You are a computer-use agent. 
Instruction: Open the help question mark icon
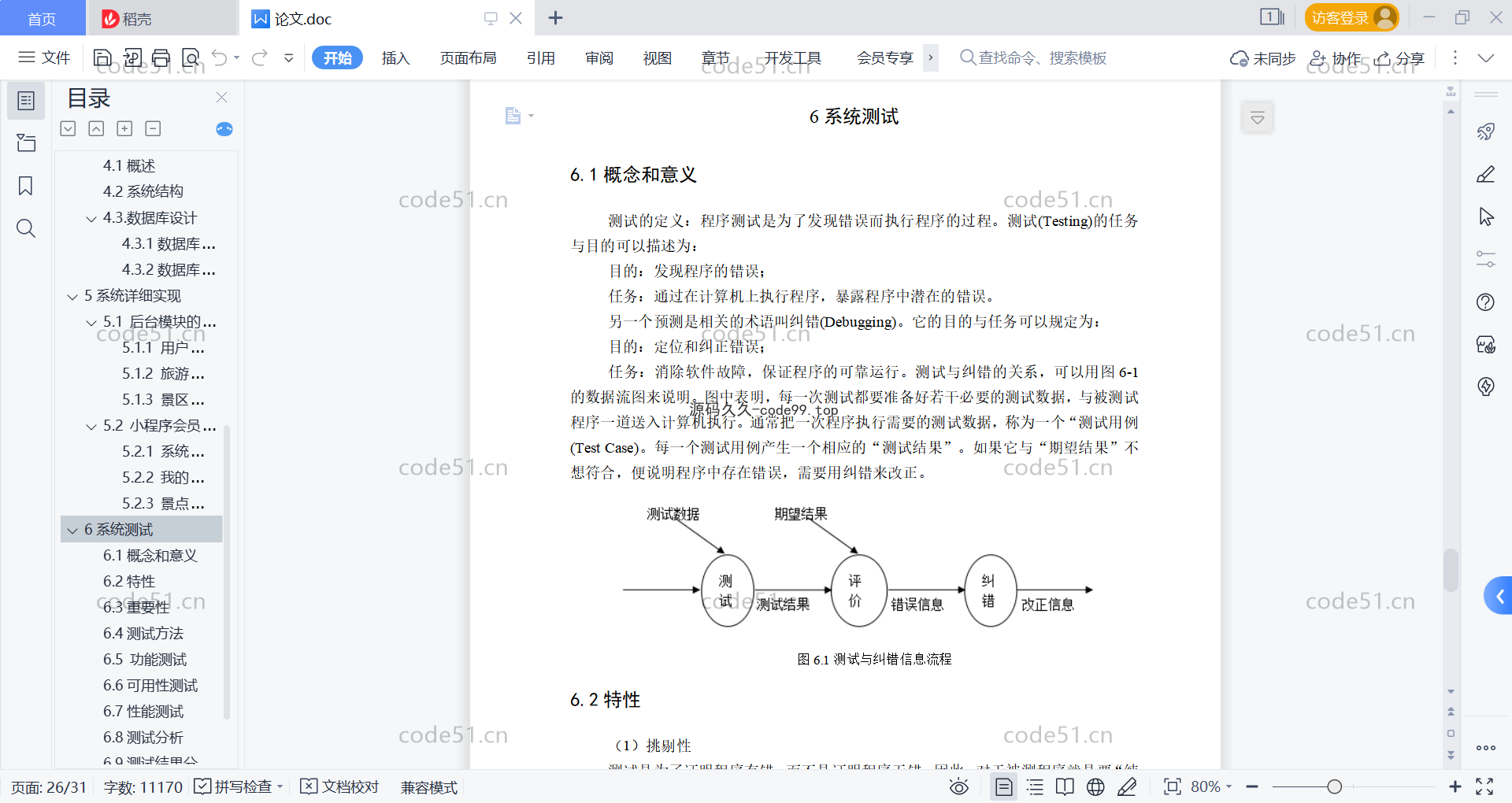(x=1485, y=302)
